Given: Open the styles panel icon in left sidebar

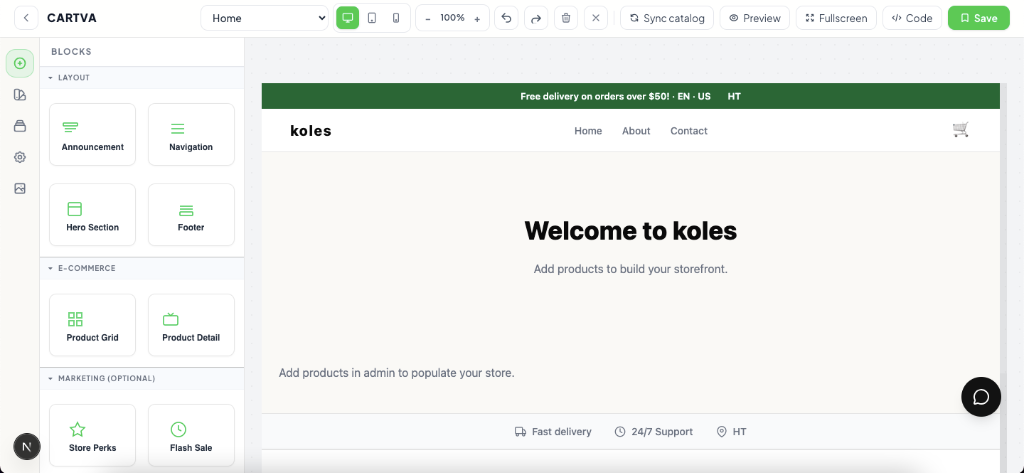Looking at the screenshot, I should (x=20, y=95).
